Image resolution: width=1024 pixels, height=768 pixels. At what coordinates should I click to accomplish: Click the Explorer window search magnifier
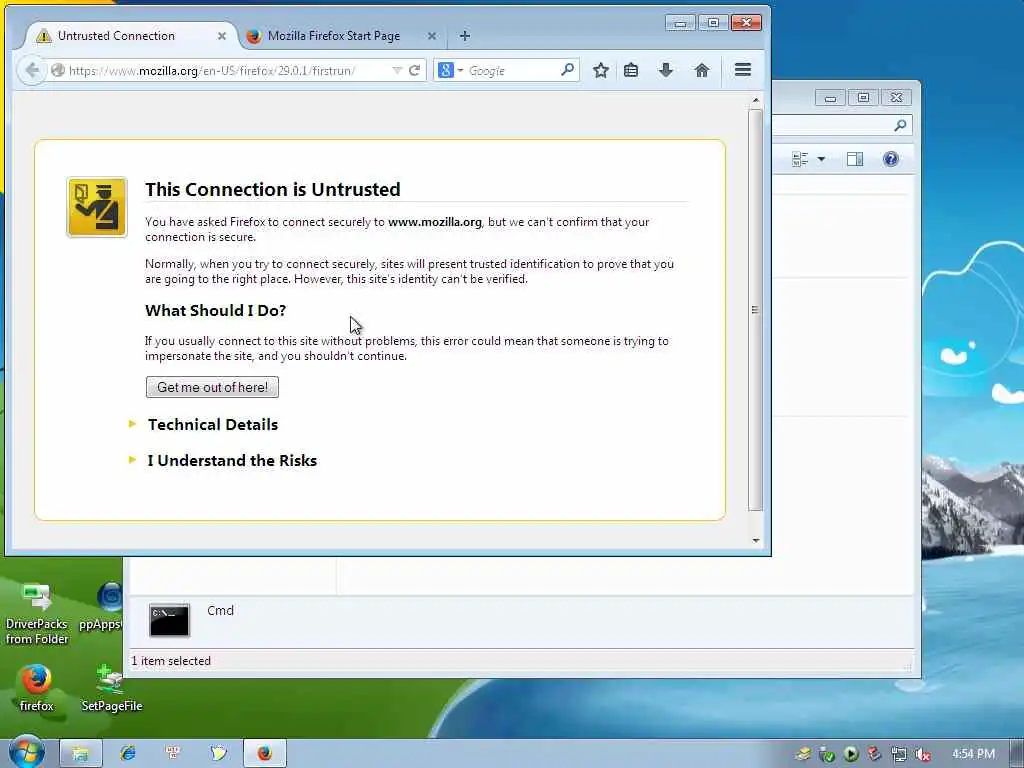[x=900, y=125]
